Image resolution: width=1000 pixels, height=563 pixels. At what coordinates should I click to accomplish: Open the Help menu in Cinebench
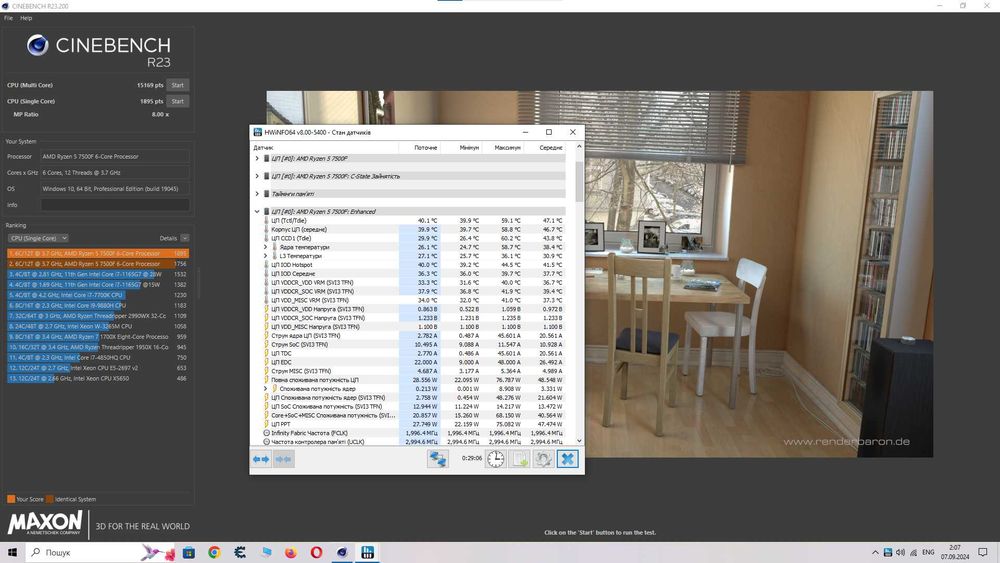coord(26,18)
